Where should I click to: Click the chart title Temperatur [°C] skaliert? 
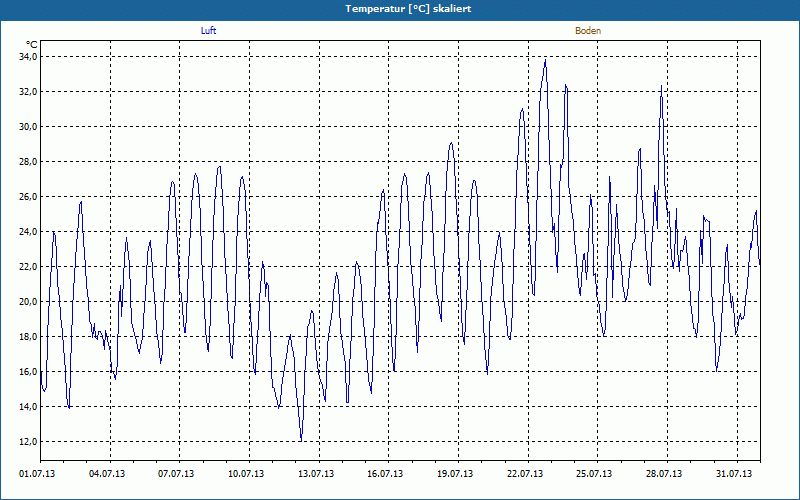click(408, 9)
